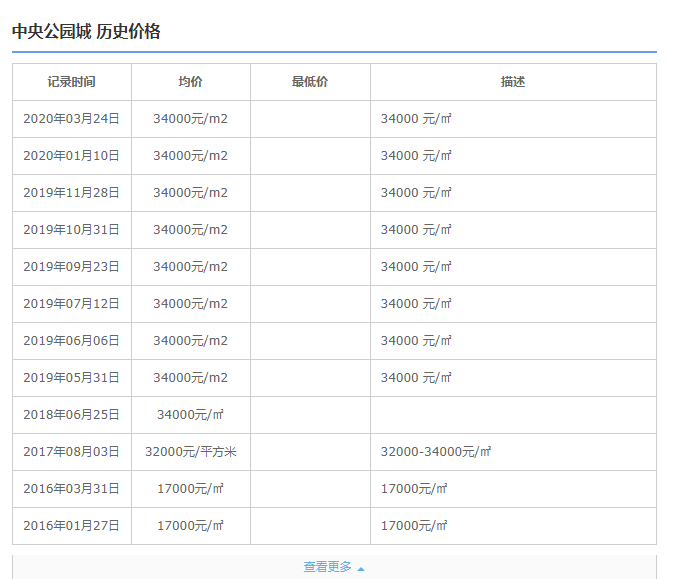Screen dimensions: 685x579
Task: Click the 2019年05月31日 row's description
Action: point(416,378)
